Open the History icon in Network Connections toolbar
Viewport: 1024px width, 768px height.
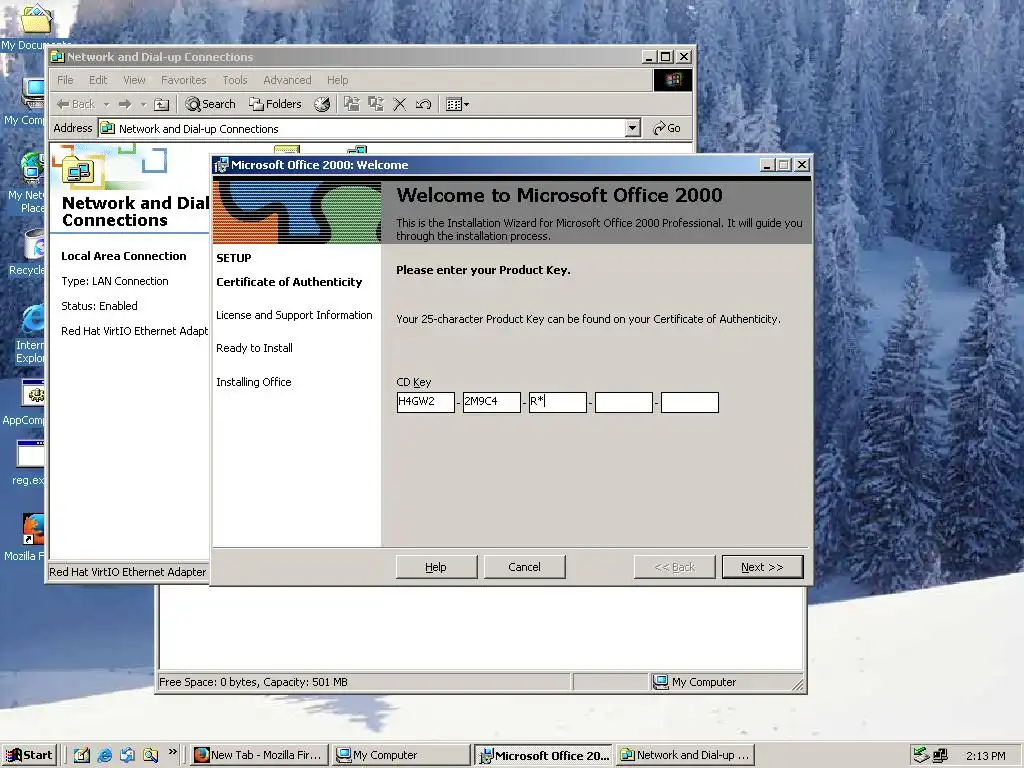tap(322, 104)
